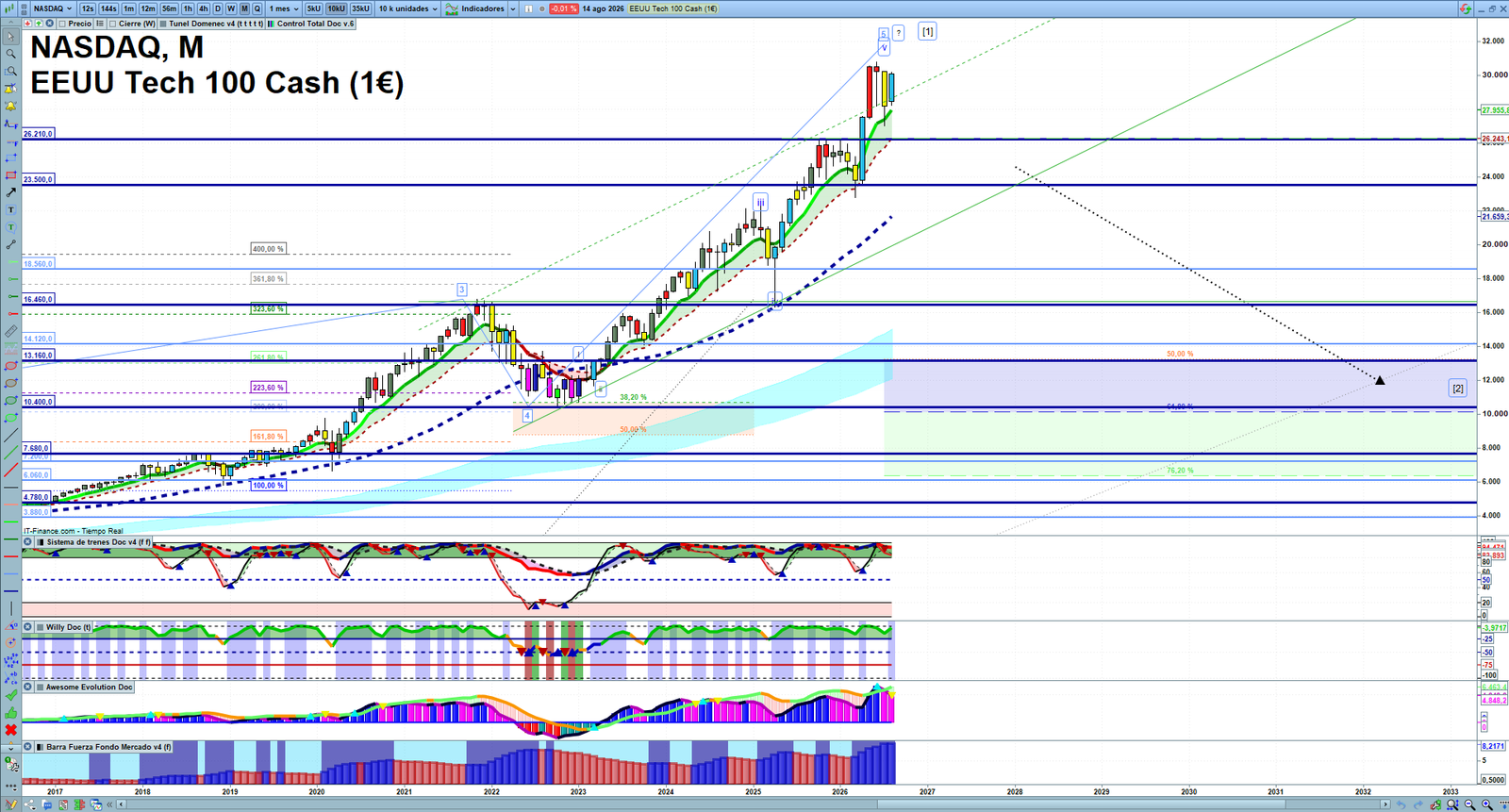Switch to the W weekly timeframe
Image resolution: width=1509 pixels, height=812 pixels.
coord(231,8)
